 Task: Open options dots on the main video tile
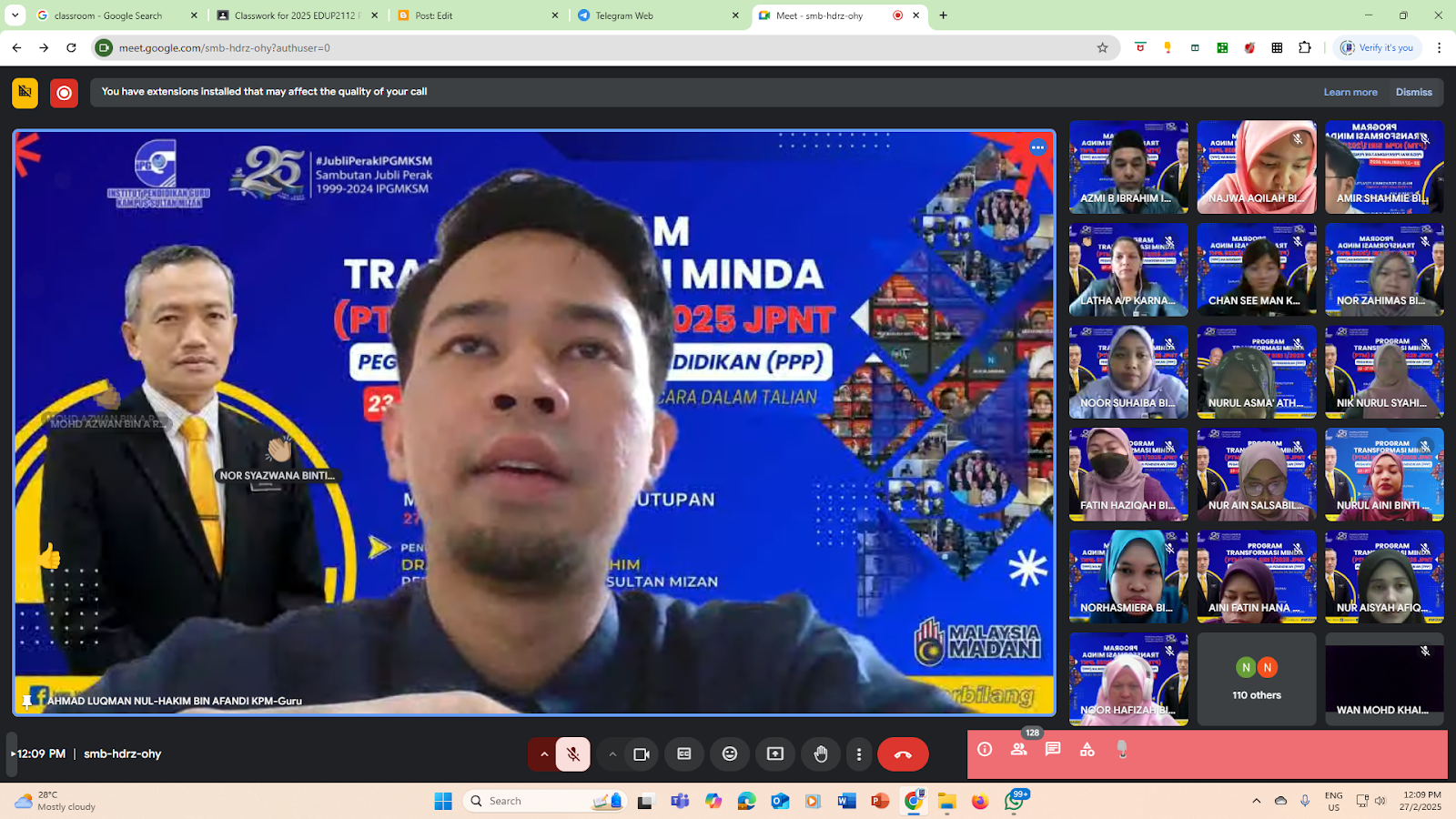tap(1037, 147)
